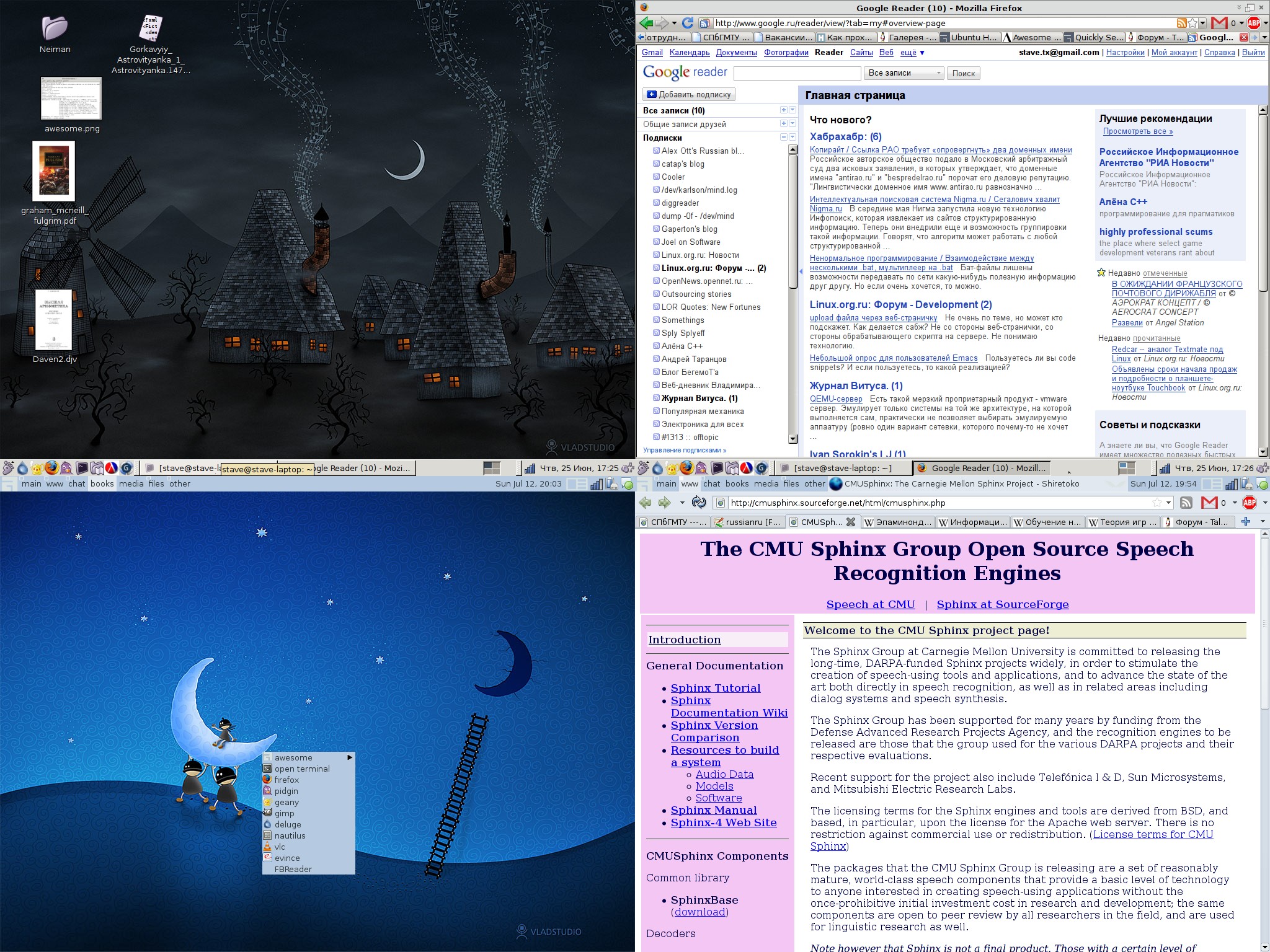
Task: Switch to the Ubuntu H... tab
Action: (x=969, y=37)
